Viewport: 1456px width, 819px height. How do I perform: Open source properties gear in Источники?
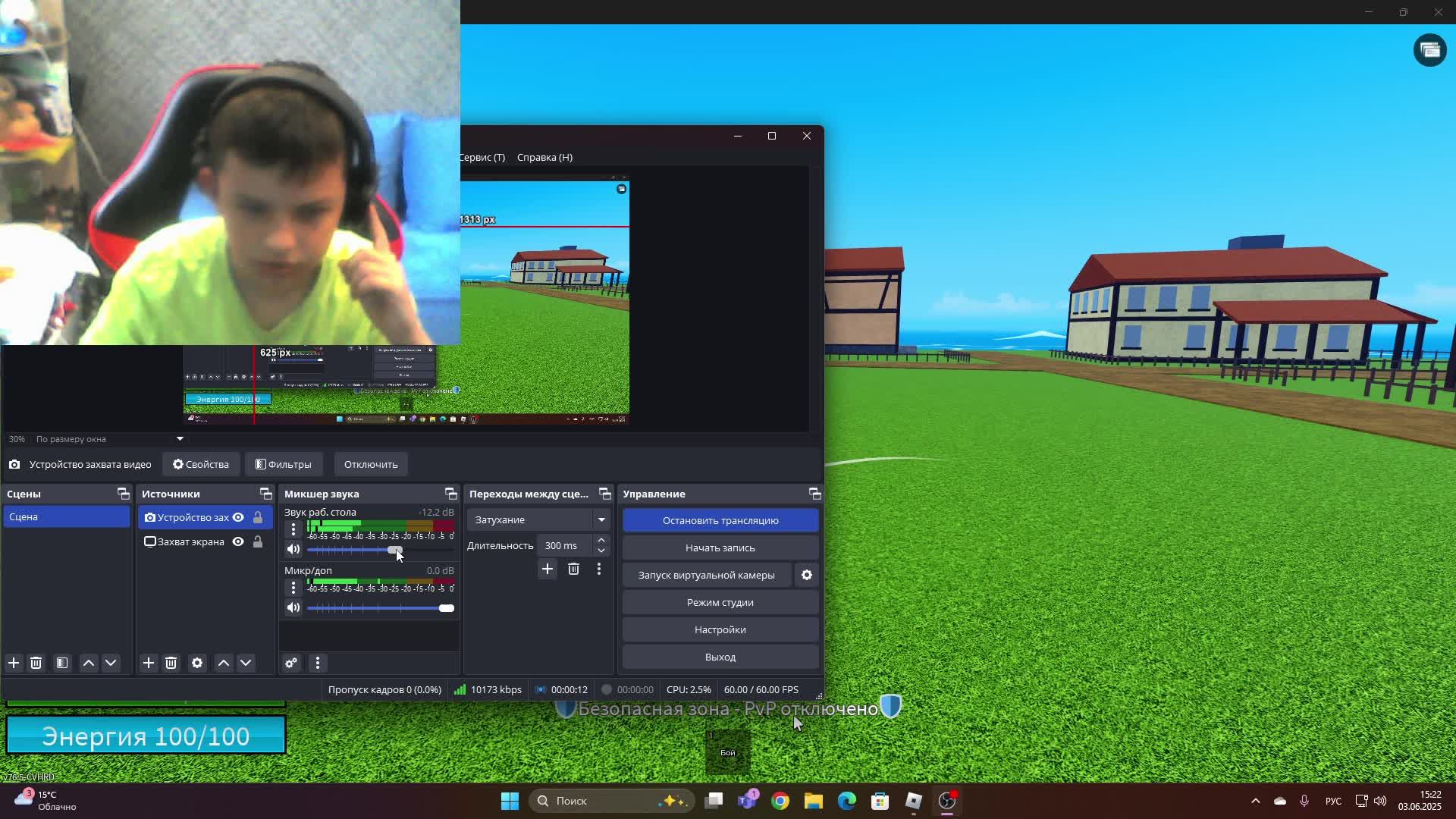[x=197, y=664]
